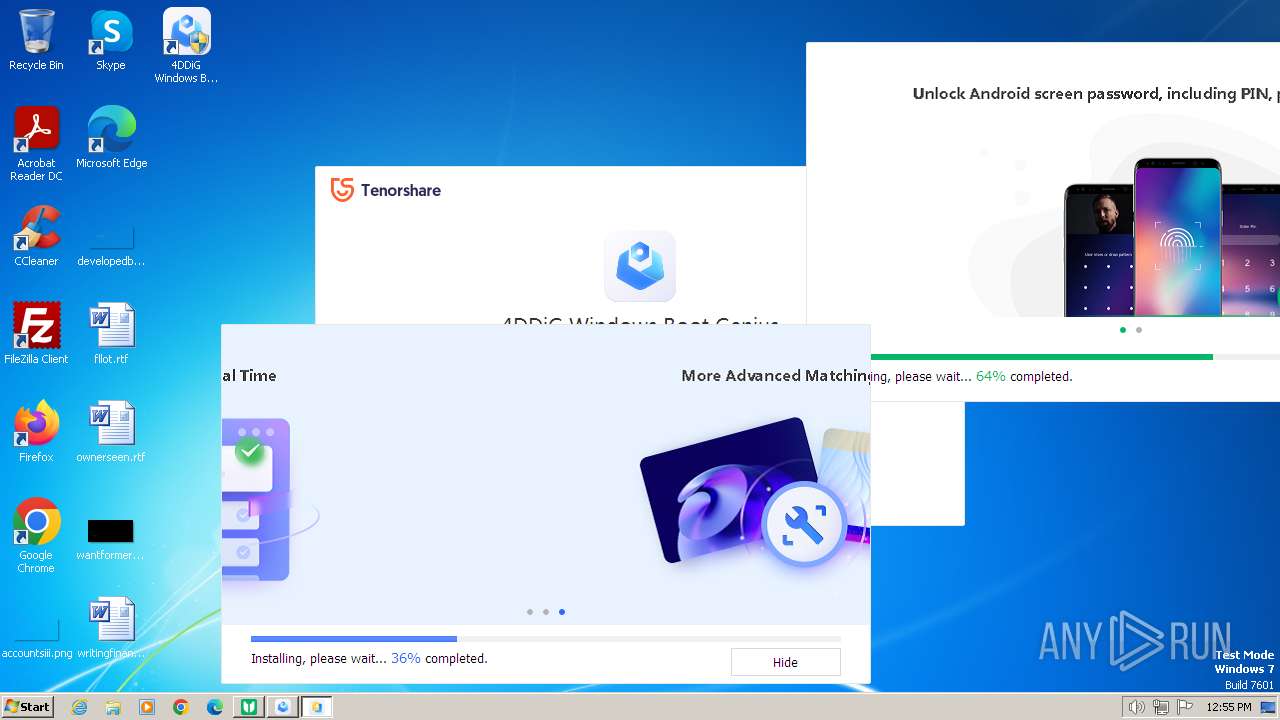Select the writingfinan document icon
Viewport: 1280px width, 720px height.
point(111,628)
